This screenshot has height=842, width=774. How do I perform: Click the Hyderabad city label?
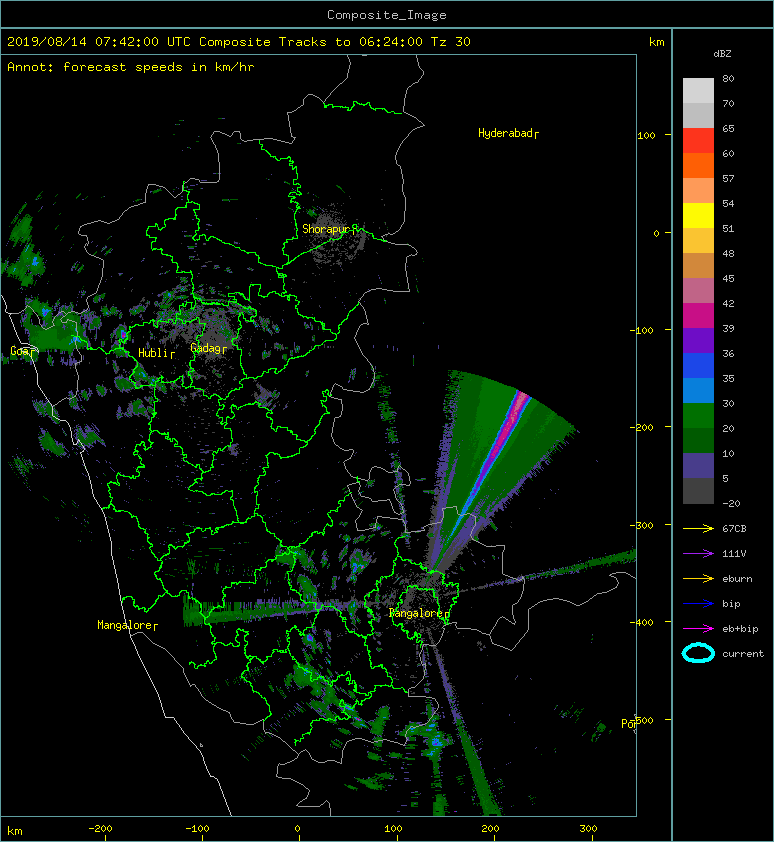505,133
